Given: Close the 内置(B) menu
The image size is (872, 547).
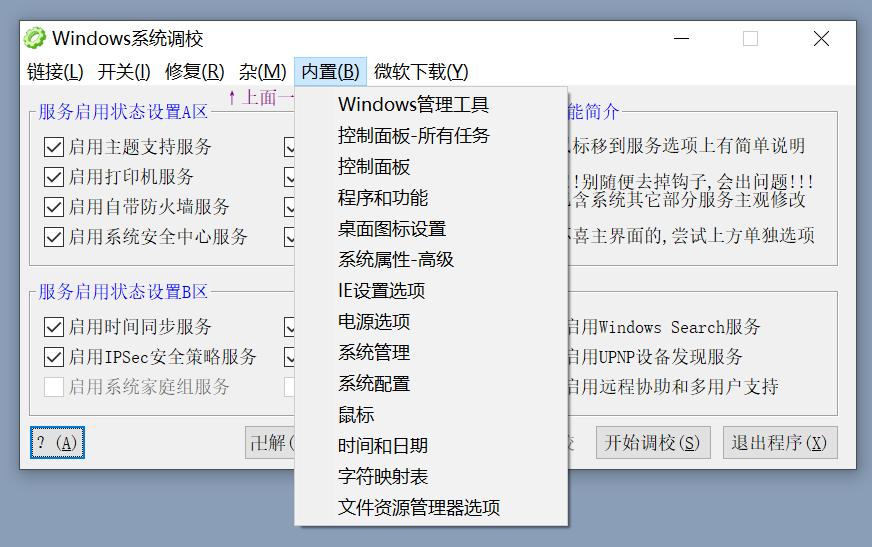Looking at the screenshot, I should point(330,72).
